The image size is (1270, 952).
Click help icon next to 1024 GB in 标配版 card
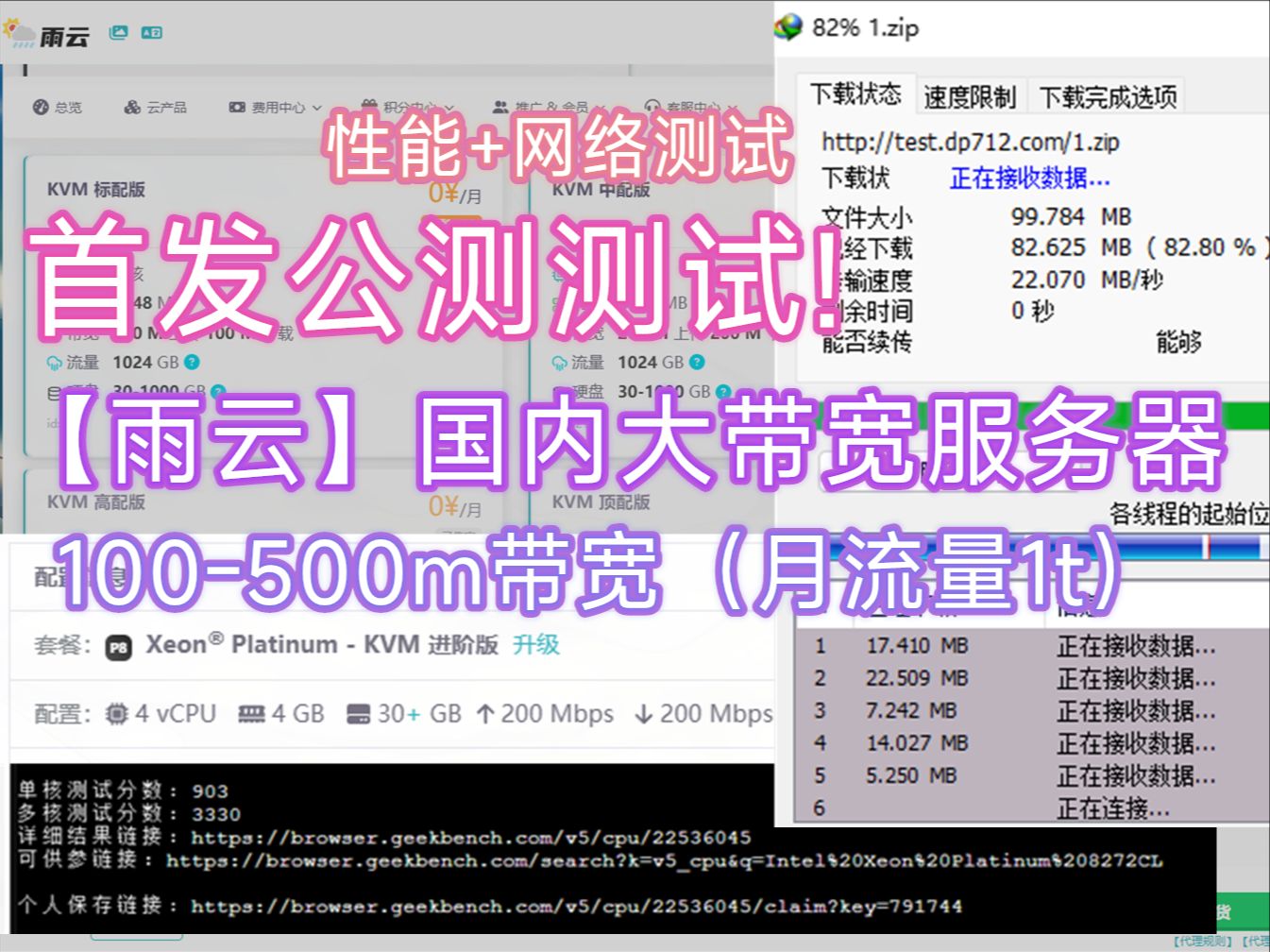pyautogui.click(x=192, y=362)
